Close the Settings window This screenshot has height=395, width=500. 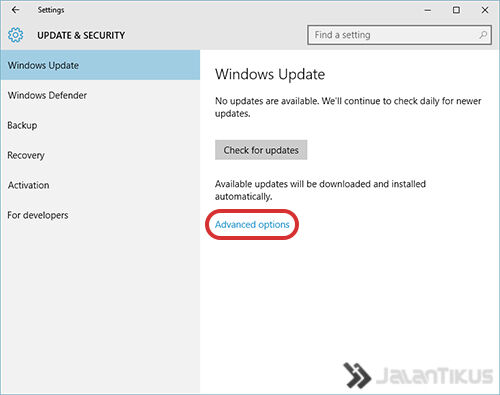[x=485, y=10]
